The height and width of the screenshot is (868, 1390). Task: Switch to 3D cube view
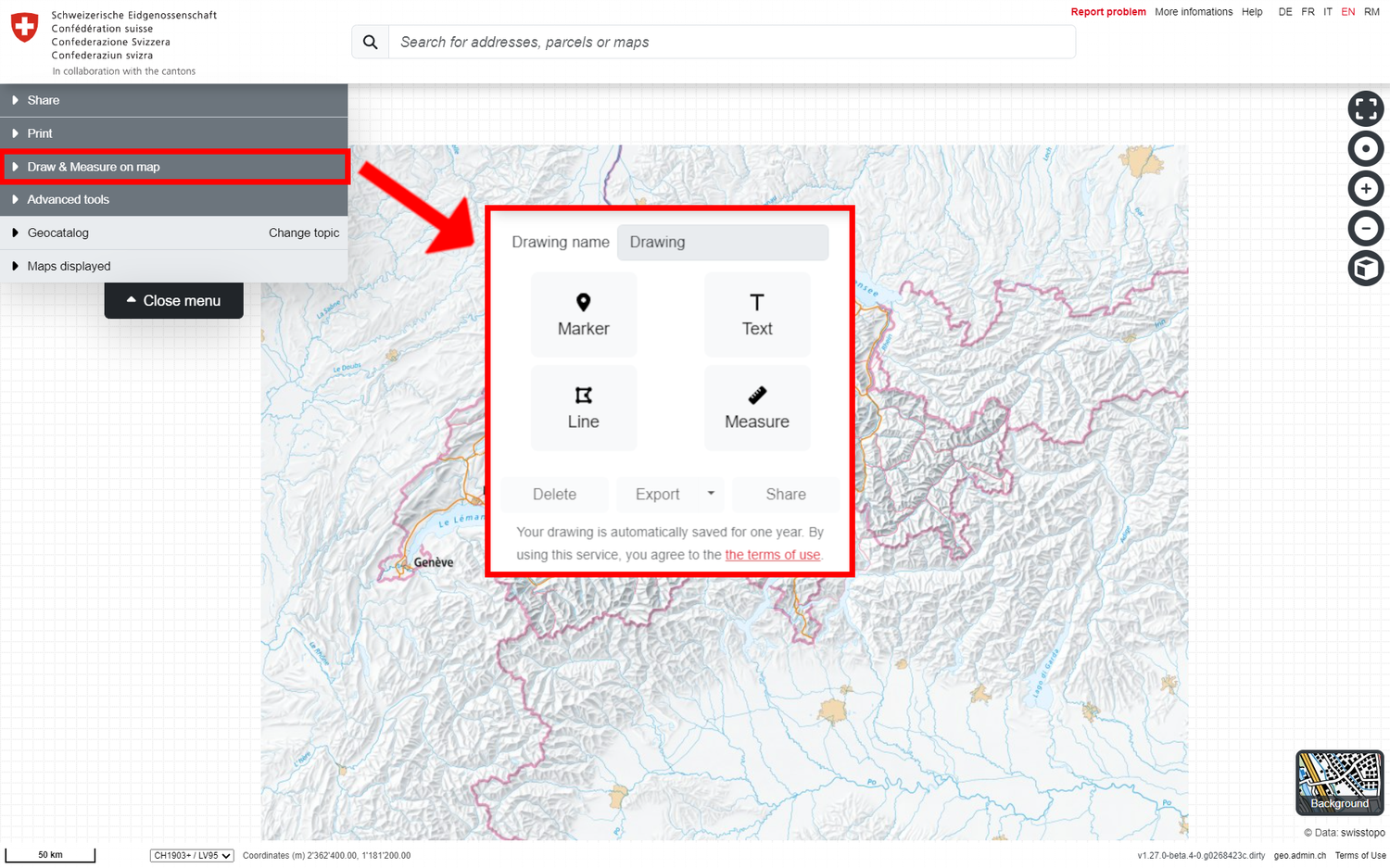1365,269
